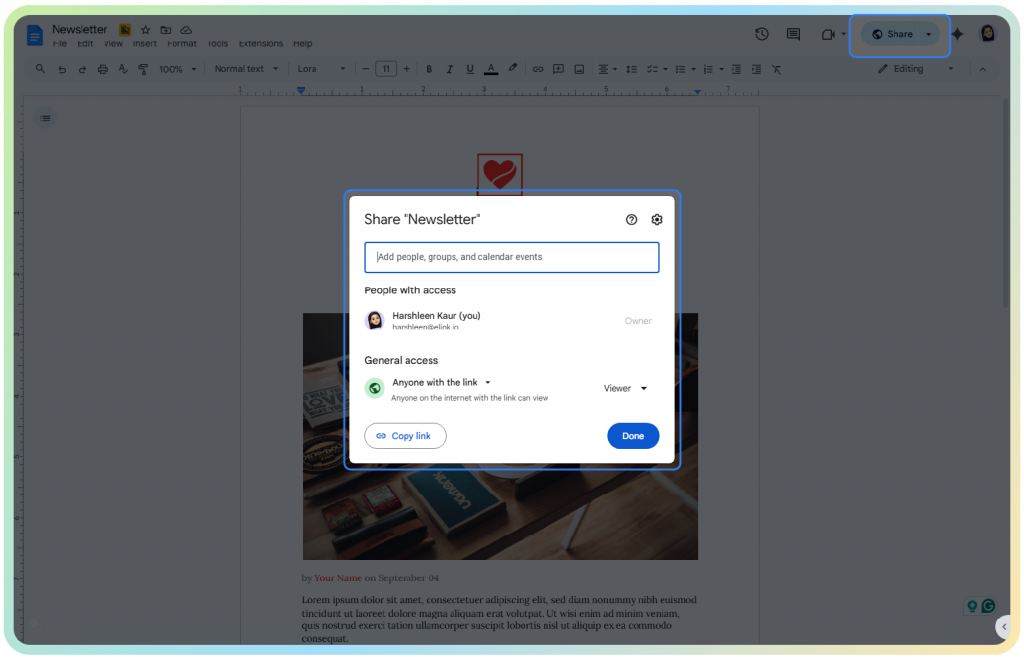Click the decrease indent icon
The width and height of the screenshot is (1024, 660).
coord(736,69)
